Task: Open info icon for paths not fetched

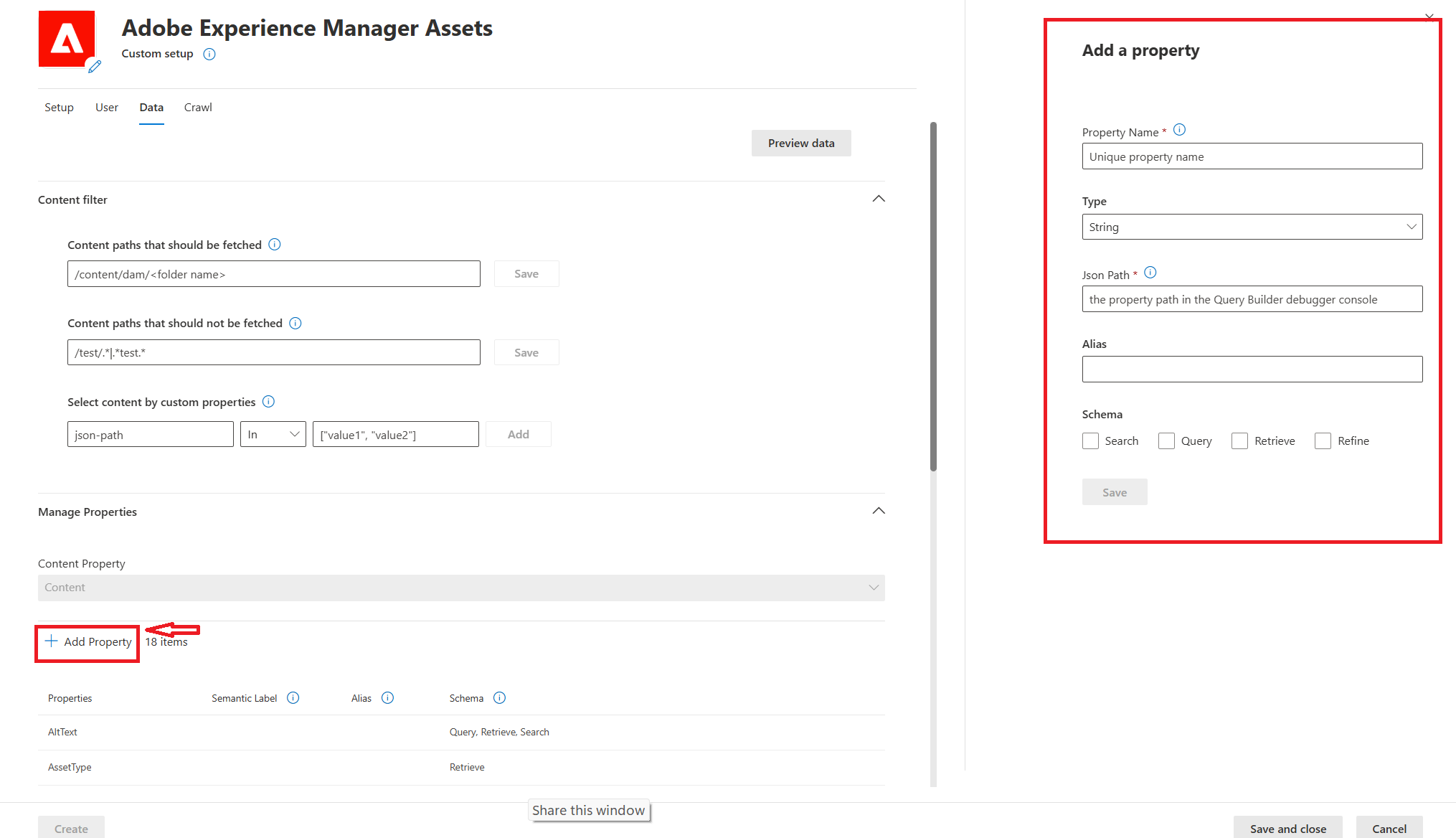Action: click(296, 323)
